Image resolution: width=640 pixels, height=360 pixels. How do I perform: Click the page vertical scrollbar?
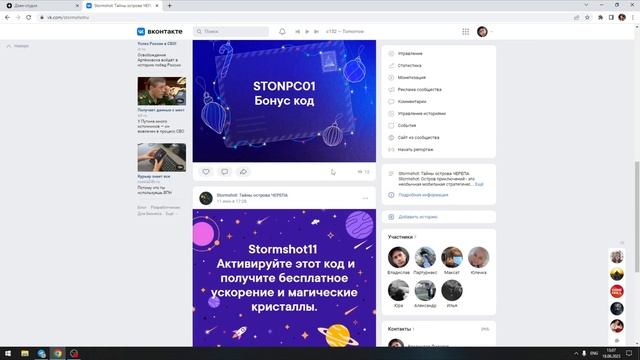[x=637, y=216]
